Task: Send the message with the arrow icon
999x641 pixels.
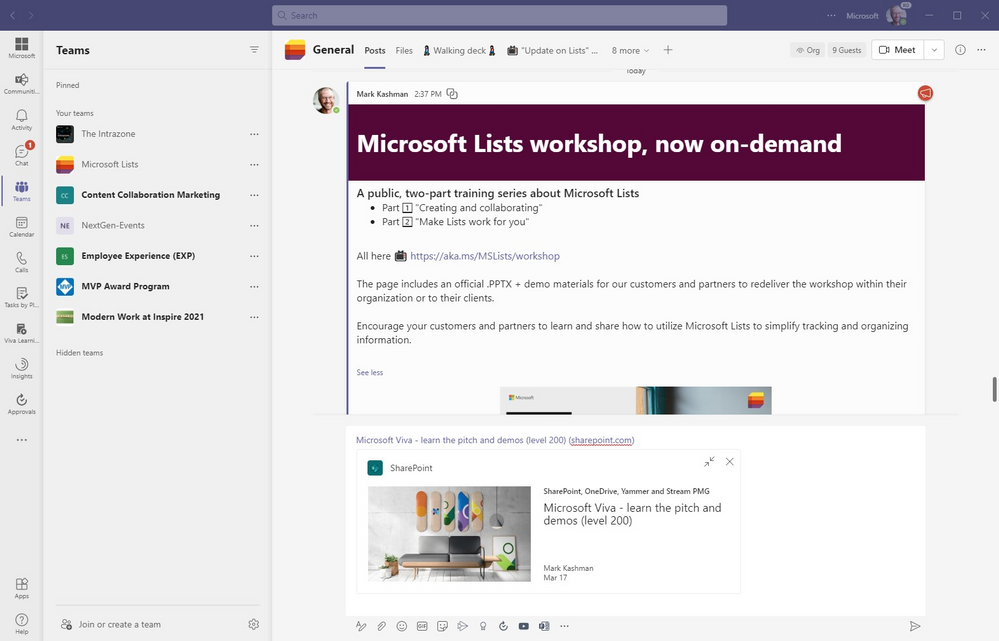Action: (x=914, y=626)
